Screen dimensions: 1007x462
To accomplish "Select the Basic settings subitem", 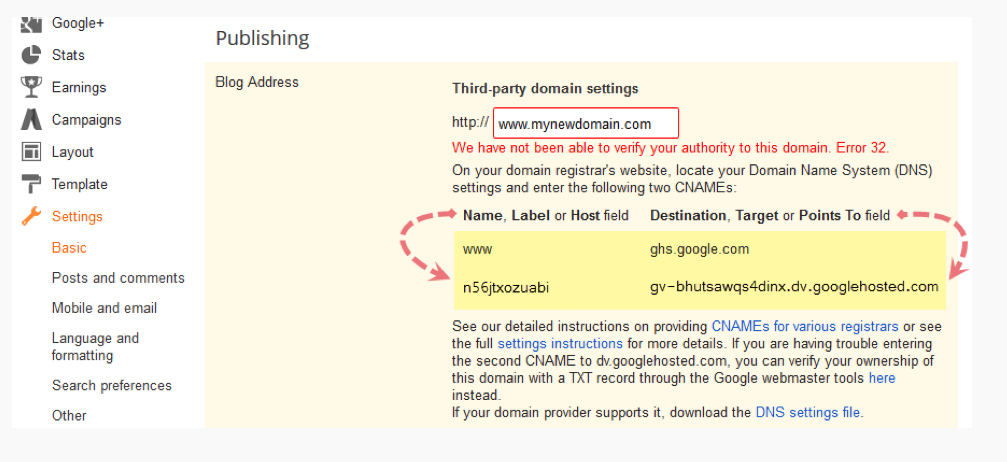I will click(69, 248).
